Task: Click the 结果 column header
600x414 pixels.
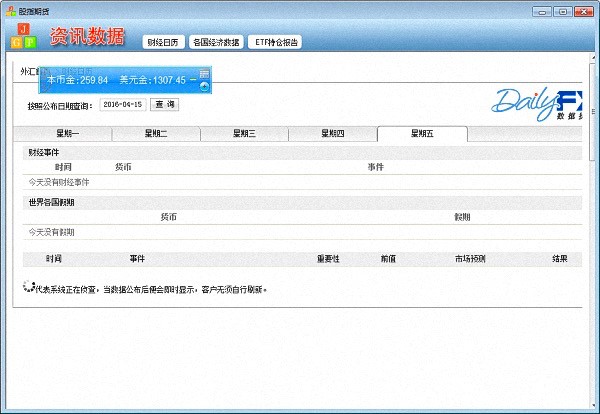Action: tap(559, 259)
